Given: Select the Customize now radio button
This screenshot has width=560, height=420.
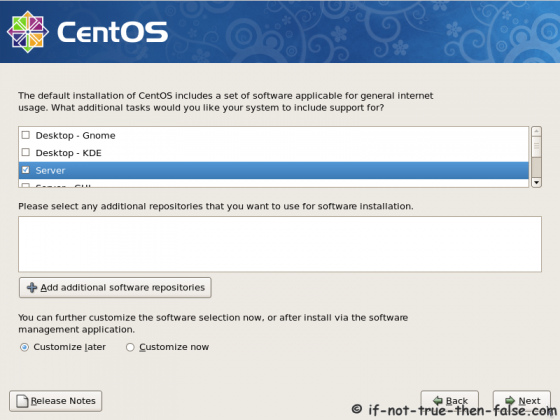Looking at the screenshot, I should pos(130,347).
